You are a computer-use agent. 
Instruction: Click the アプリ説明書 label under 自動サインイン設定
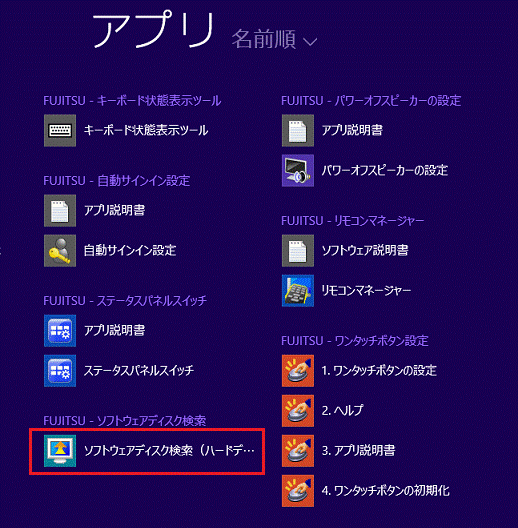click(115, 210)
